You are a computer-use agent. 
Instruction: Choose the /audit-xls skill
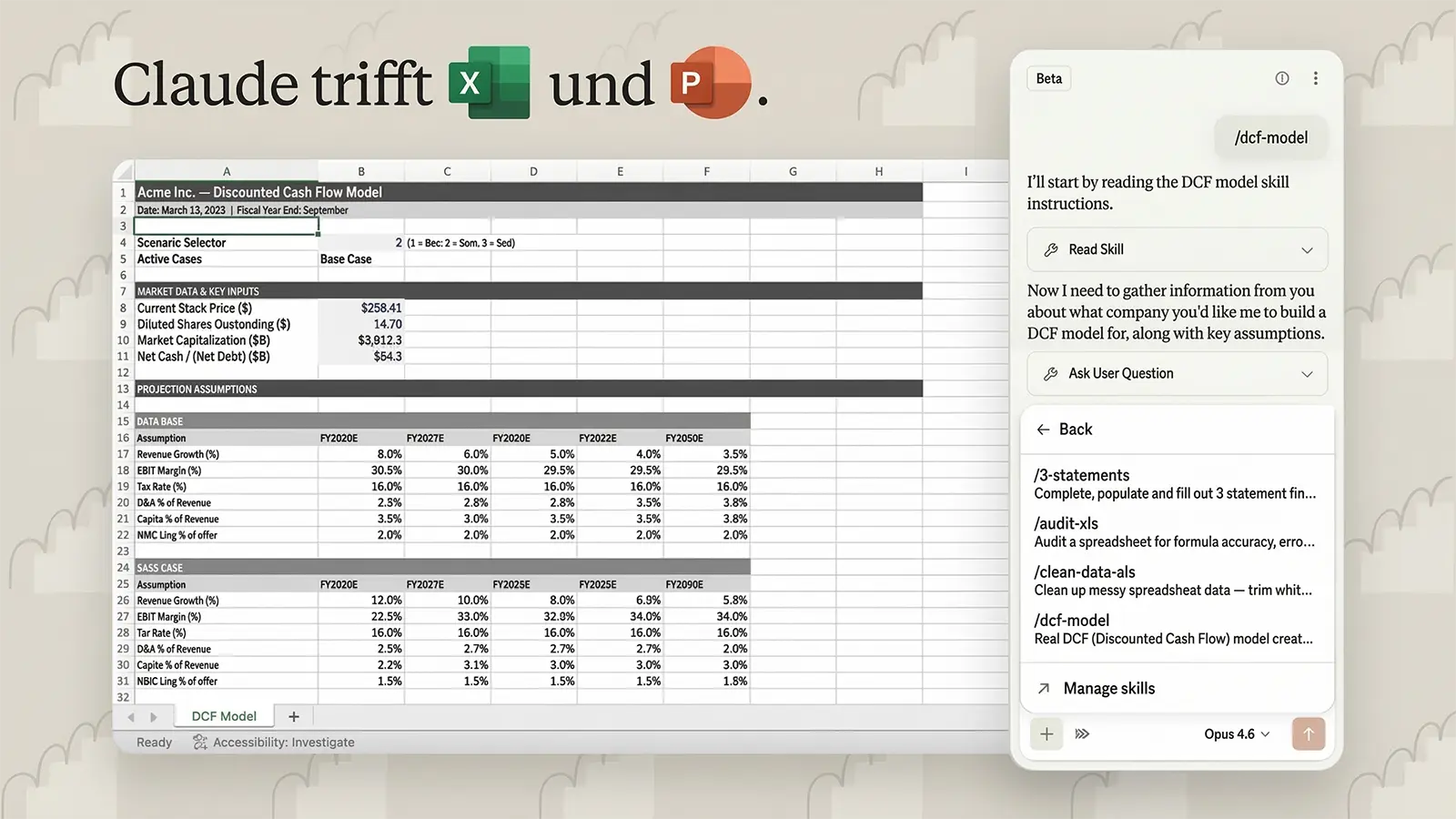tap(1174, 532)
